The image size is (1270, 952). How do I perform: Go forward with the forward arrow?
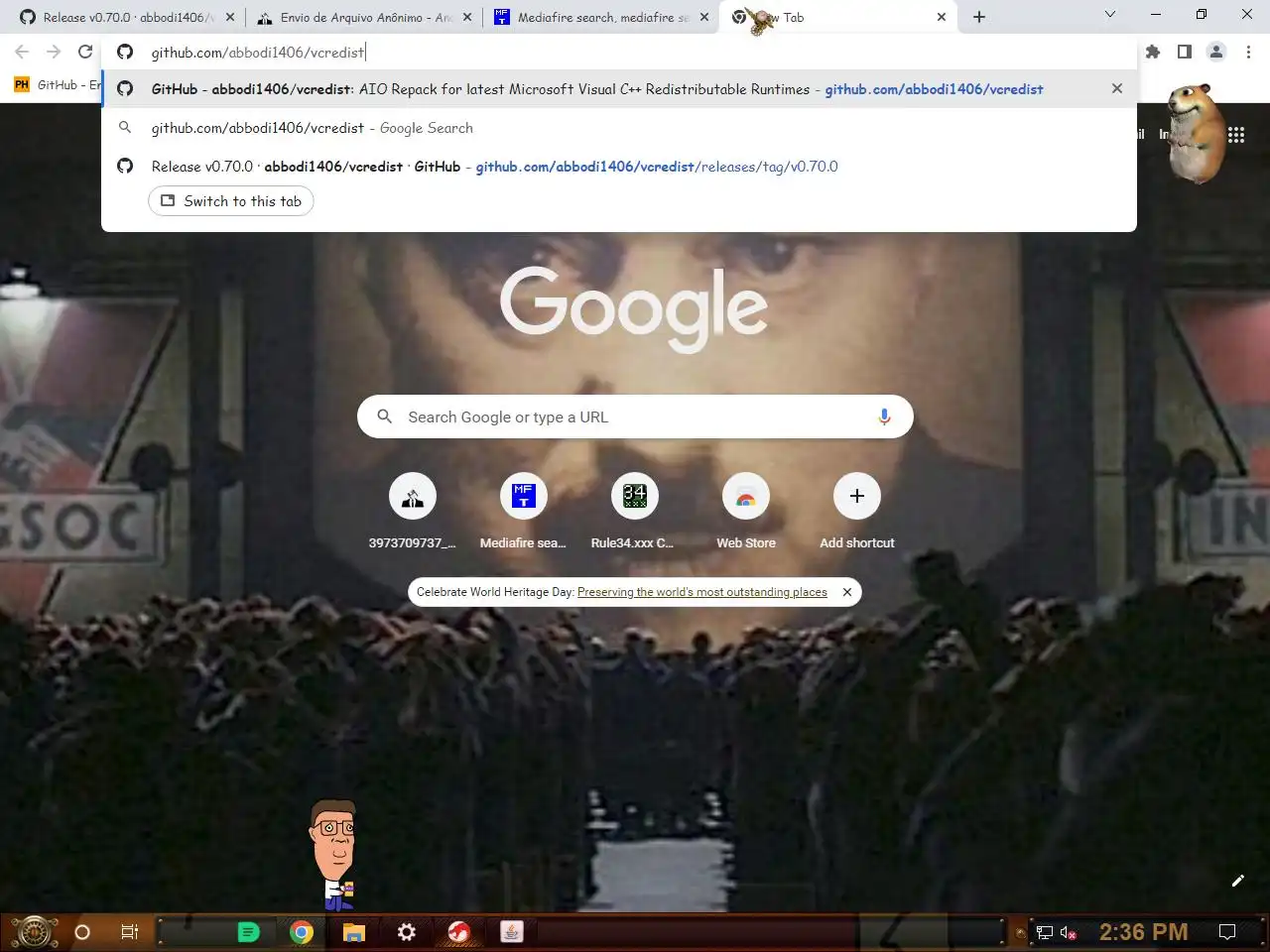54,52
